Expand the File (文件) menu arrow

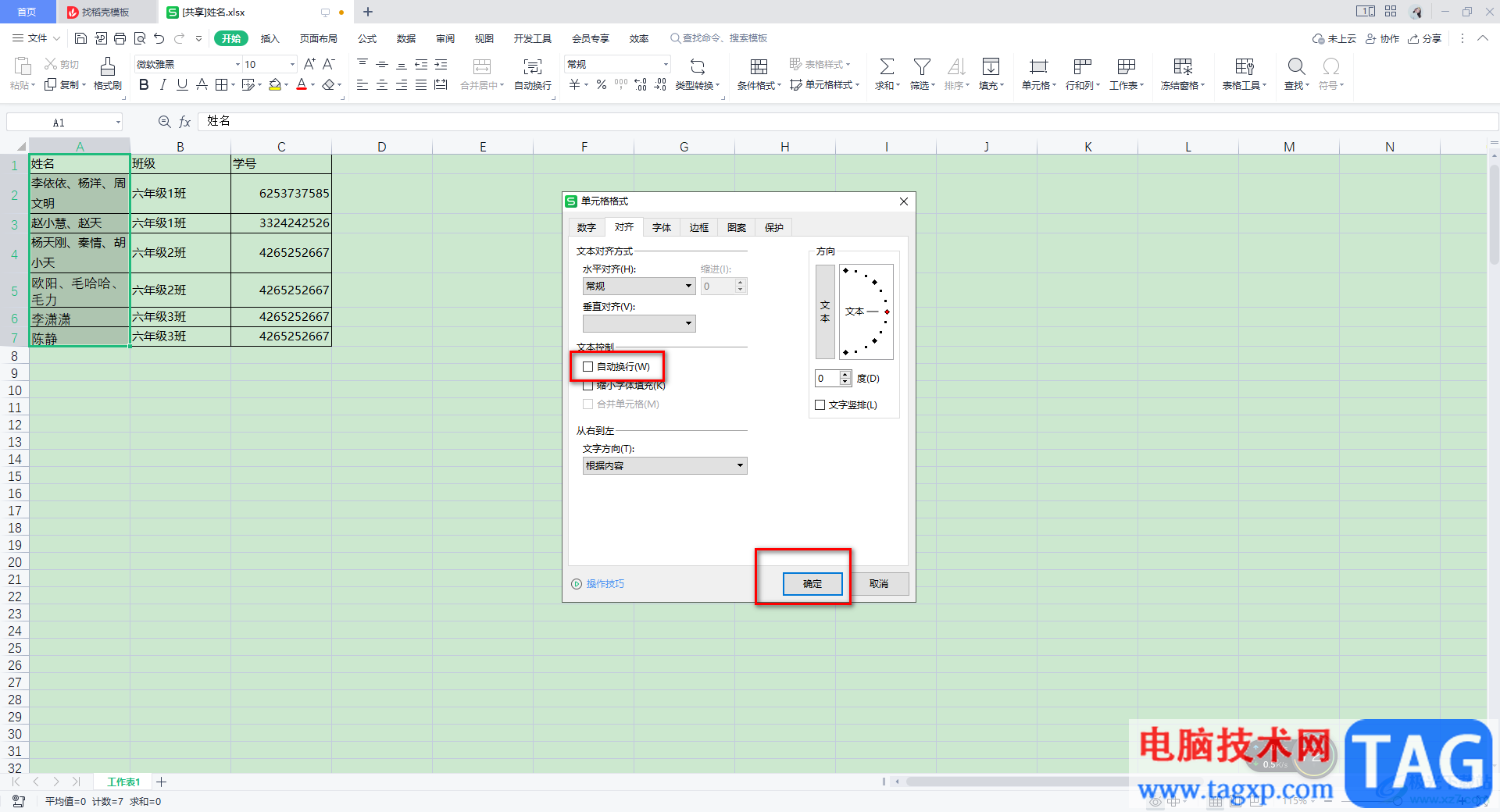[x=56, y=38]
